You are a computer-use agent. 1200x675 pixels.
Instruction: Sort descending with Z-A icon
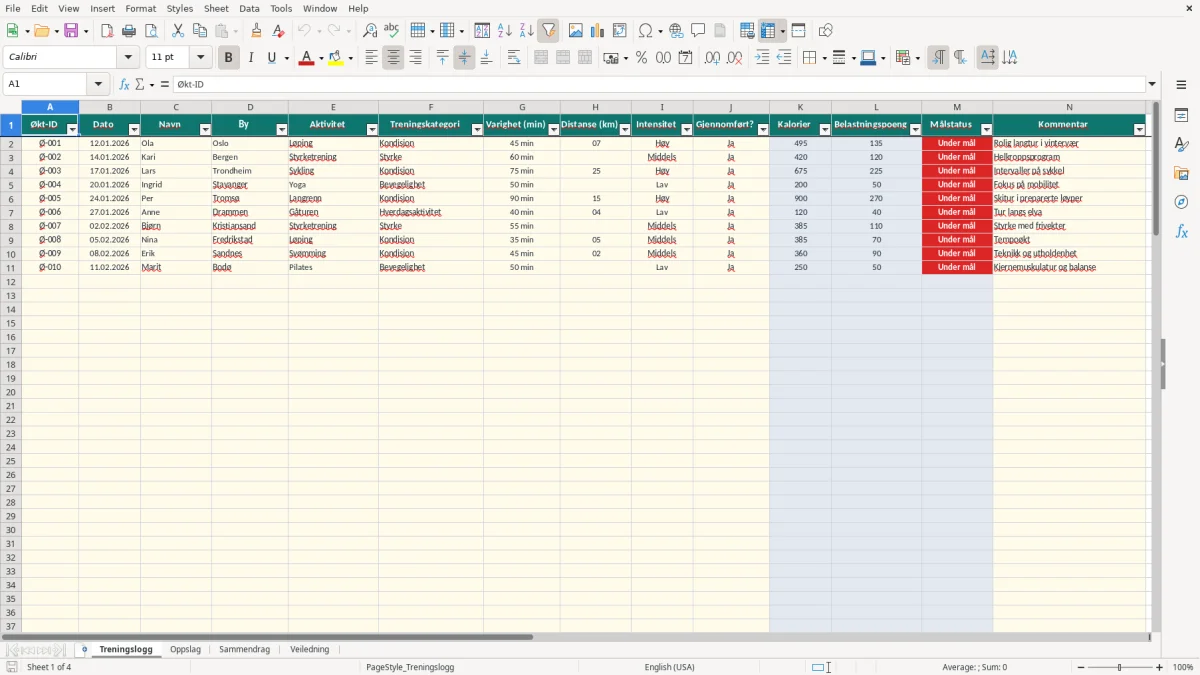[526, 31]
